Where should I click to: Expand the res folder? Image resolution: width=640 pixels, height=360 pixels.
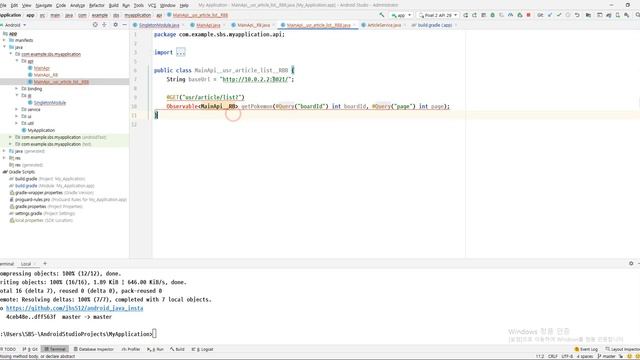point(4,158)
